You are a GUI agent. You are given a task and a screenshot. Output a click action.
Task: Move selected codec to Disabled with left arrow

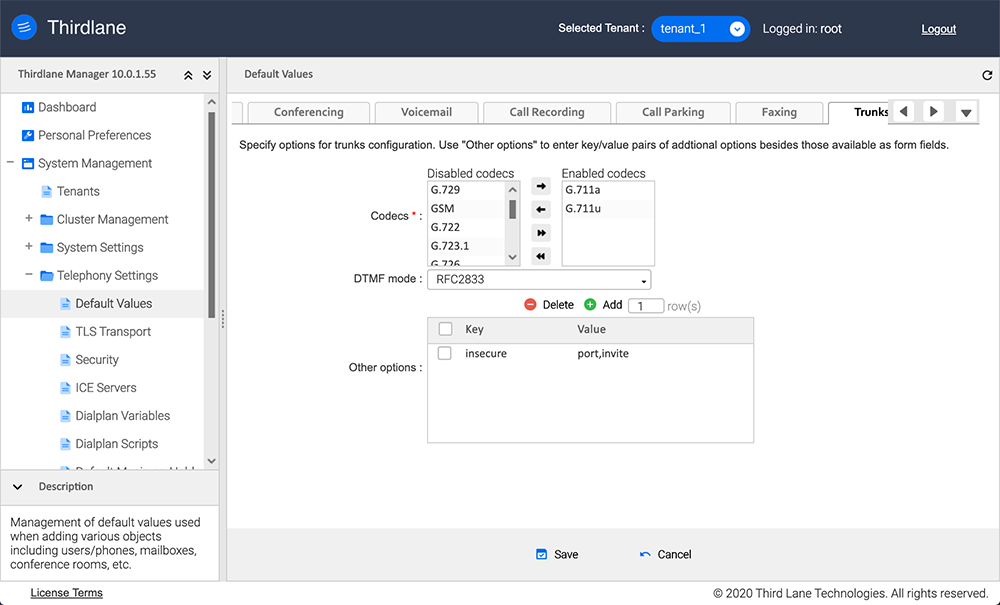pyautogui.click(x=541, y=209)
